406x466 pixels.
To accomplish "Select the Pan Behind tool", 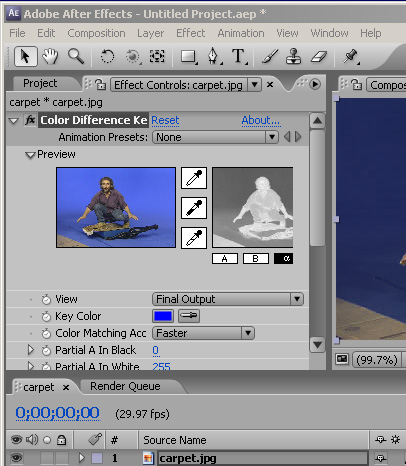I will (157, 56).
